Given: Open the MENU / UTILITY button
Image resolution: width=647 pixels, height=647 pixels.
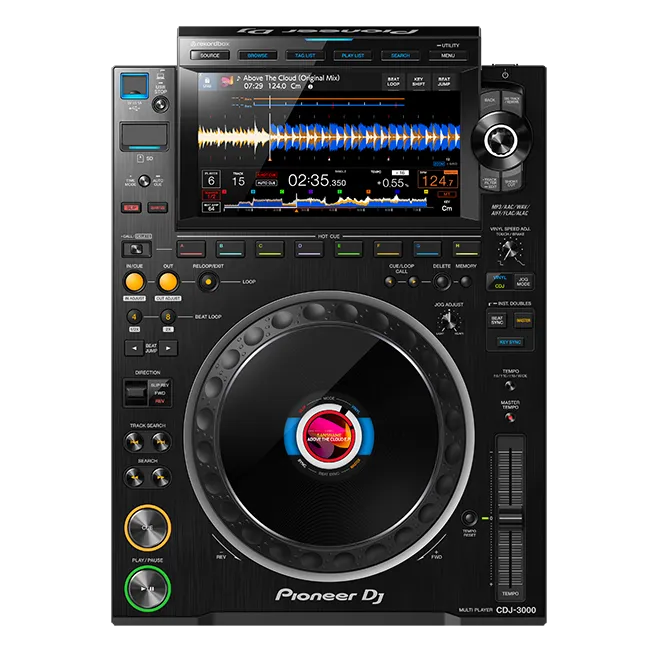Looking at the screenshot, I should (448, 55).
